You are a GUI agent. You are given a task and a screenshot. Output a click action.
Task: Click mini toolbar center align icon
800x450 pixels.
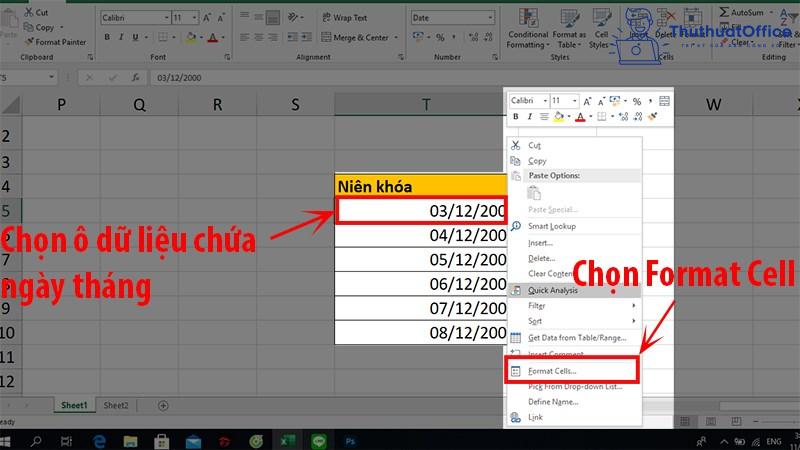coord(544,117)
